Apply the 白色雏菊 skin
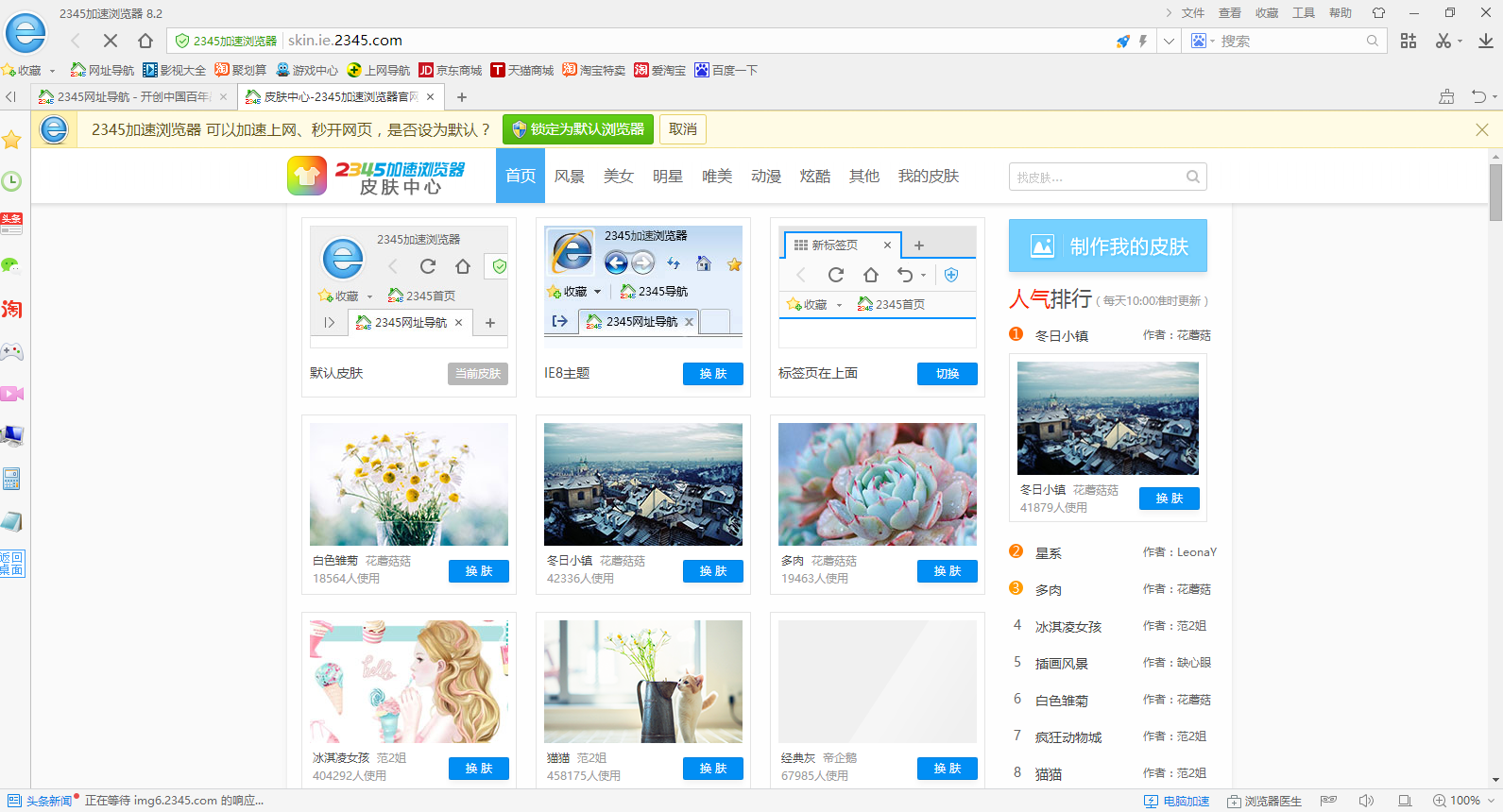Screen dimensions: 1503x812 (479, 571)
